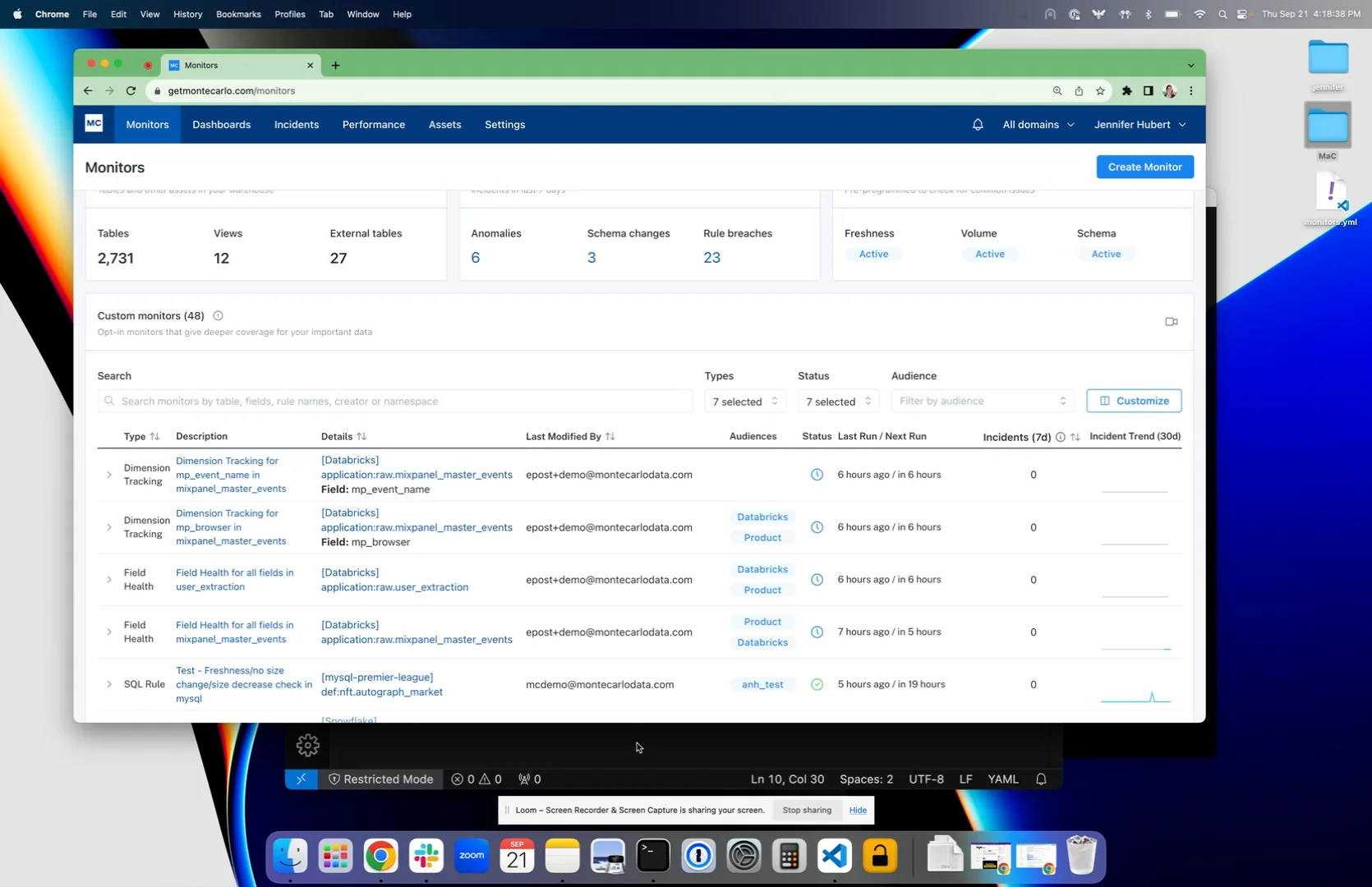The height and width of the screenshot is (887, 1372).
Task: Sort by Last Modified By arrows
Action: pos(610,437)
